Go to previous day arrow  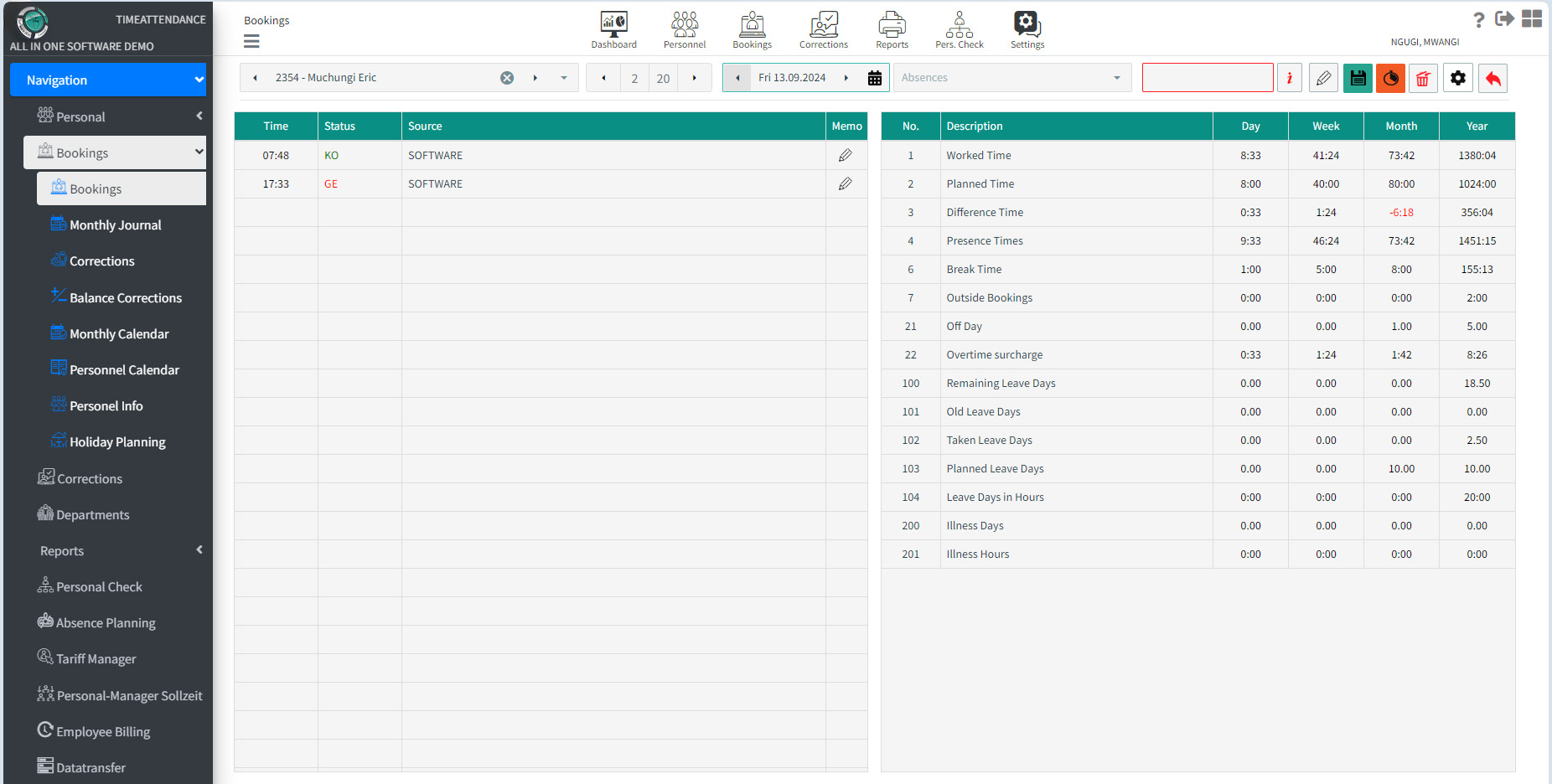point(737,78)
